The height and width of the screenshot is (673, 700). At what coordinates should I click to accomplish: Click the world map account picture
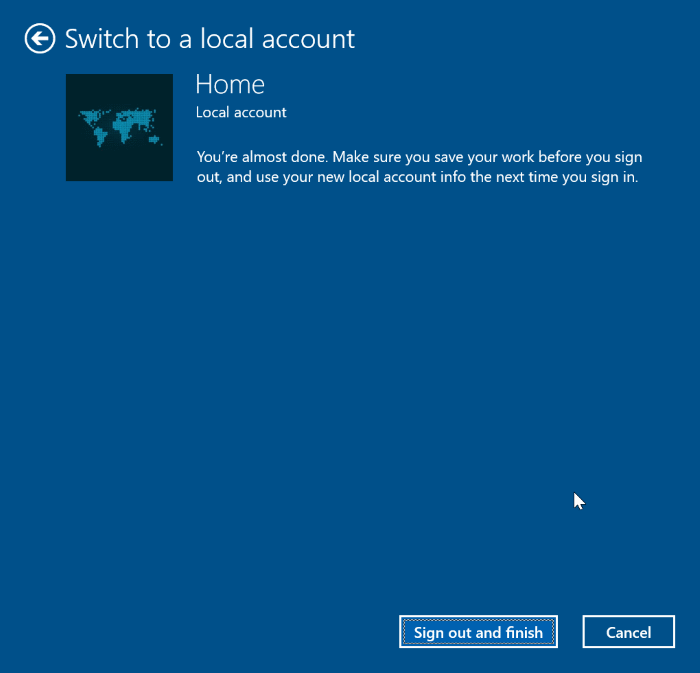[x=119, y=128]
